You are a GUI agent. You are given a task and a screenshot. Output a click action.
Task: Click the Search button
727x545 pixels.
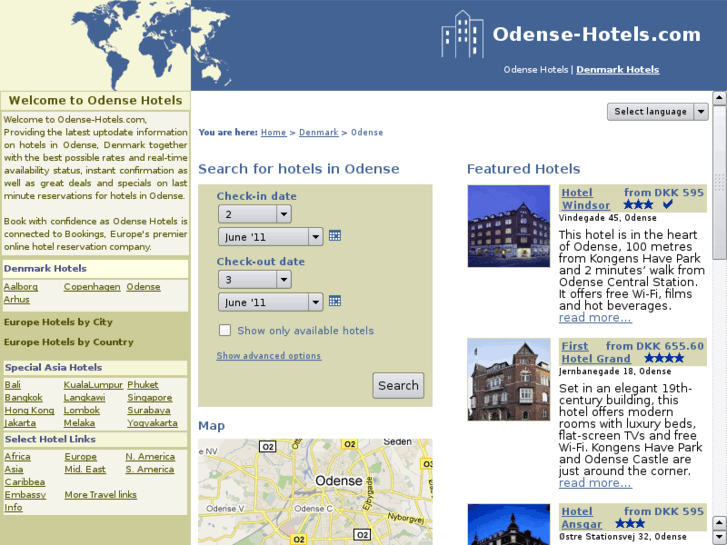tap(398, 385)
